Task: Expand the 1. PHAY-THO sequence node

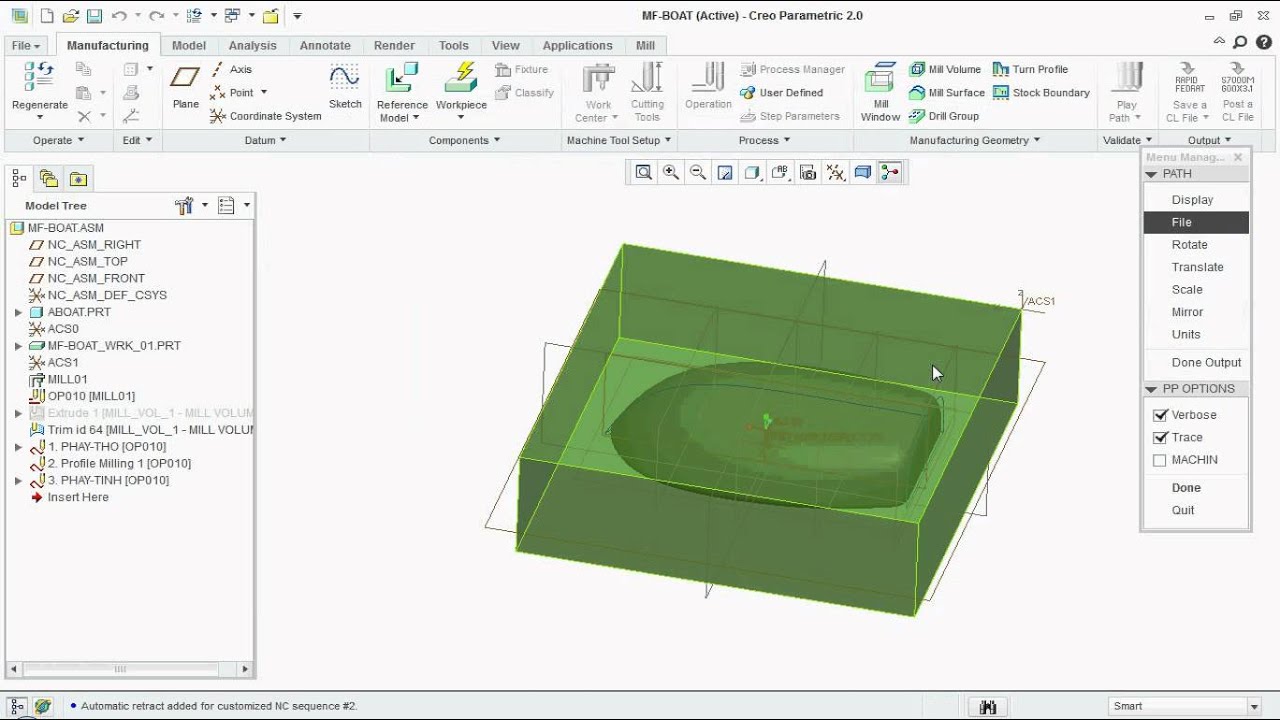Action: [x=18, y=447]
